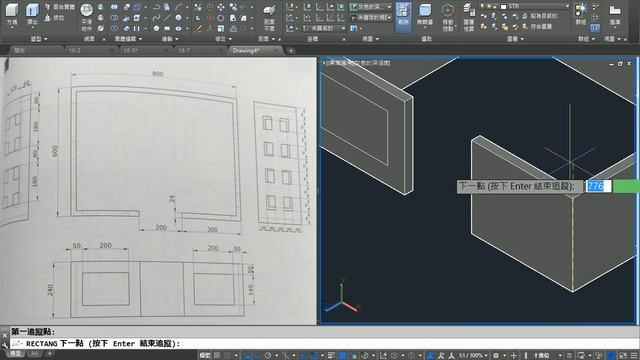640x360 pixels.
Task: Toggle polar tracking in status bar
Action: (268, 356)
